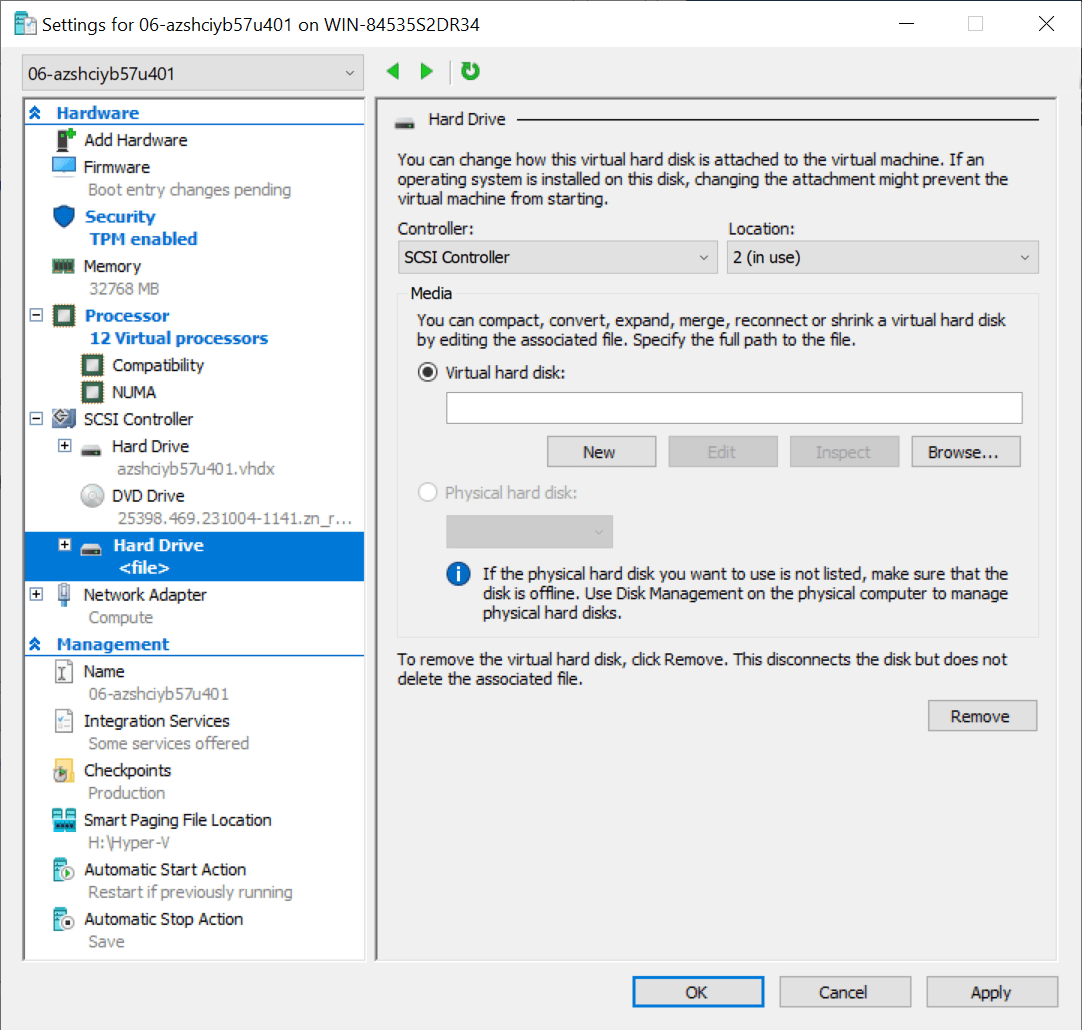
Task: Click the Automatic Start Action icon
Action: pyautogui.click(x=63, y=870)
